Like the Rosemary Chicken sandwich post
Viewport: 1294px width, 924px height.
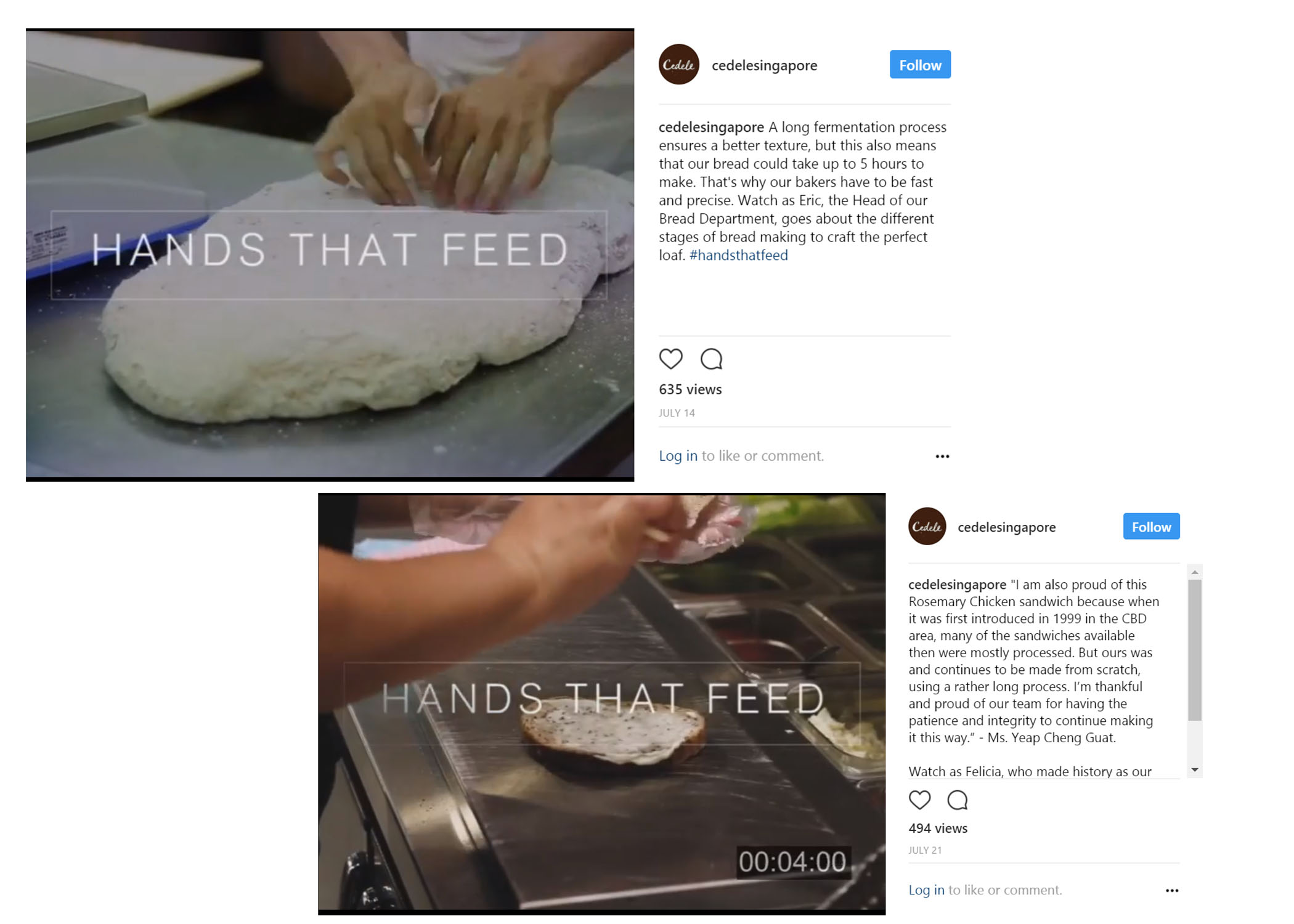[919, 800]
